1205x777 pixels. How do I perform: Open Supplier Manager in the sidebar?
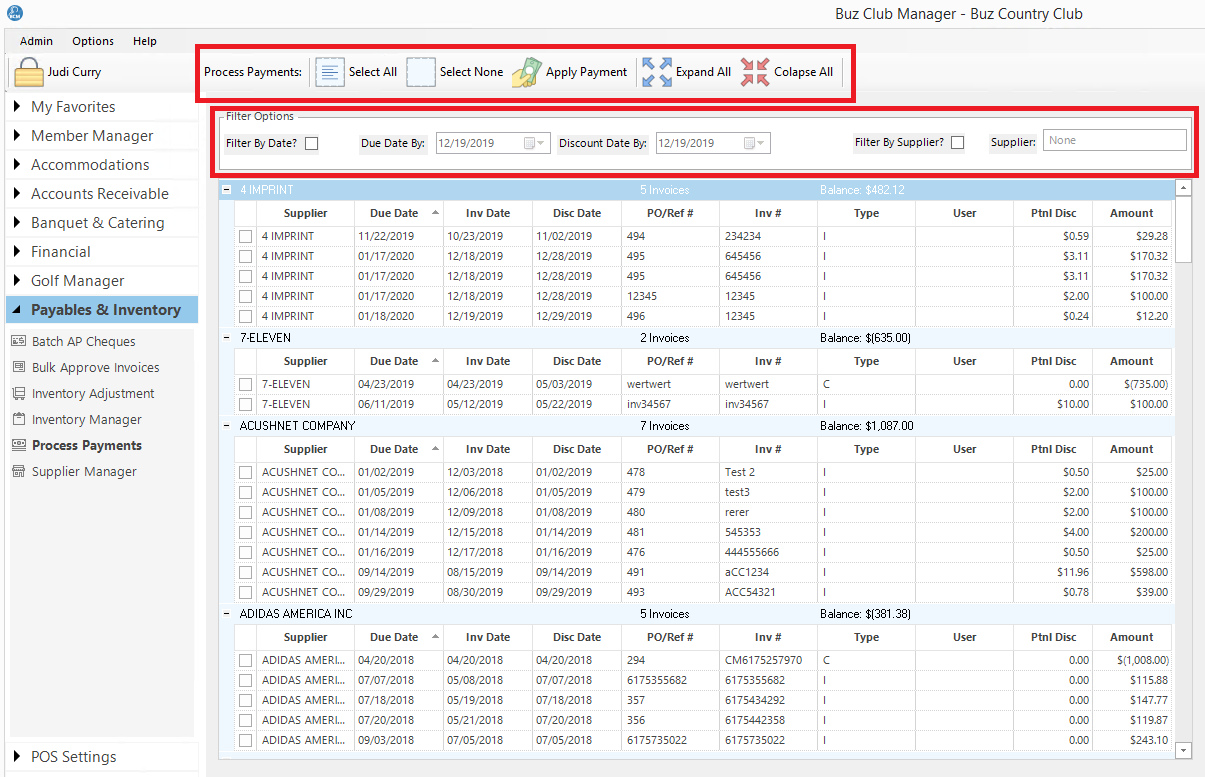[84, 472]
